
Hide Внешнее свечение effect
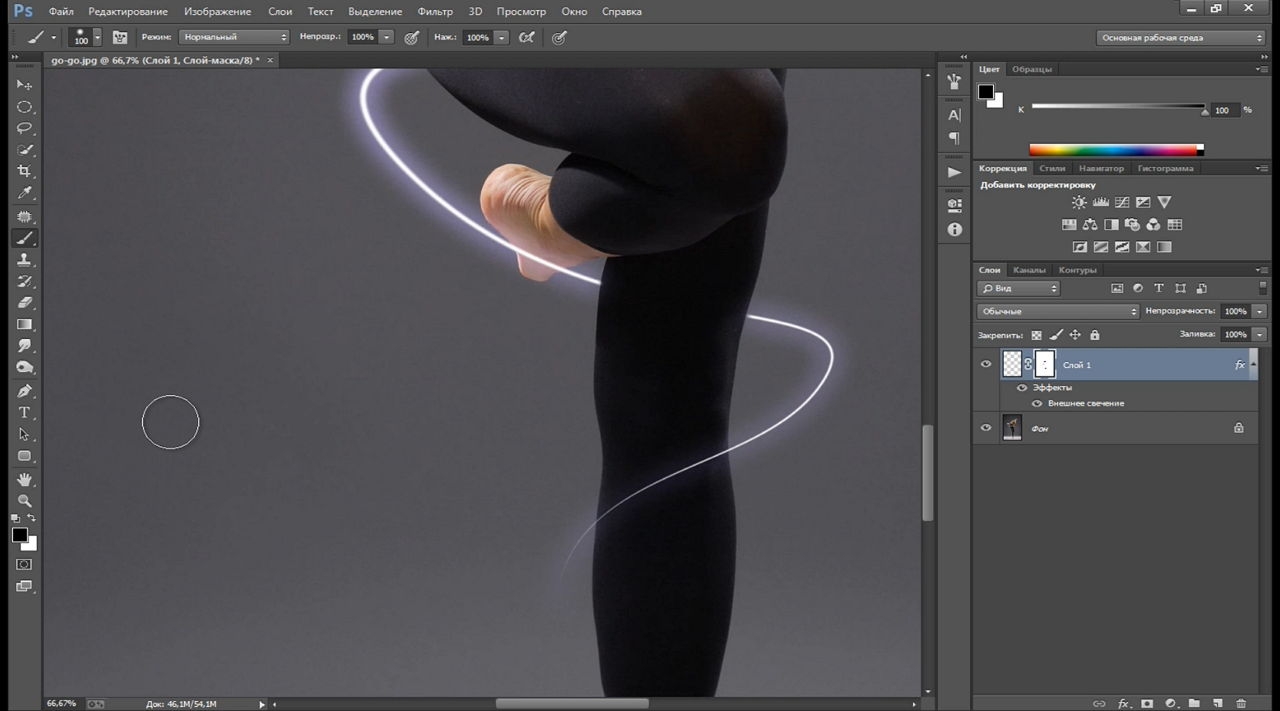[x=1037, y=403]
